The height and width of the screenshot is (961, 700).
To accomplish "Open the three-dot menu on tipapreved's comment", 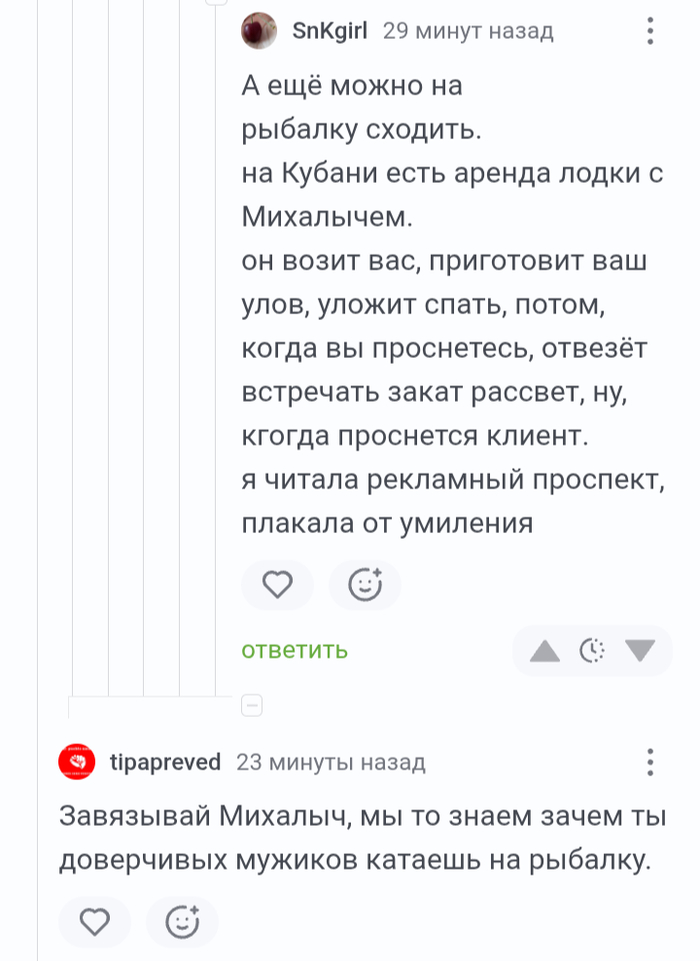I will pos(652,761).
